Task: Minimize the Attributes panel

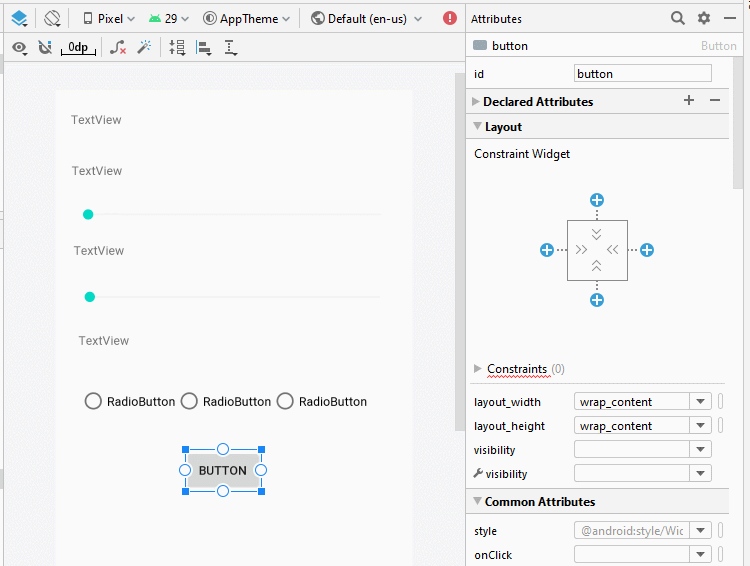Action: point(729,18)
